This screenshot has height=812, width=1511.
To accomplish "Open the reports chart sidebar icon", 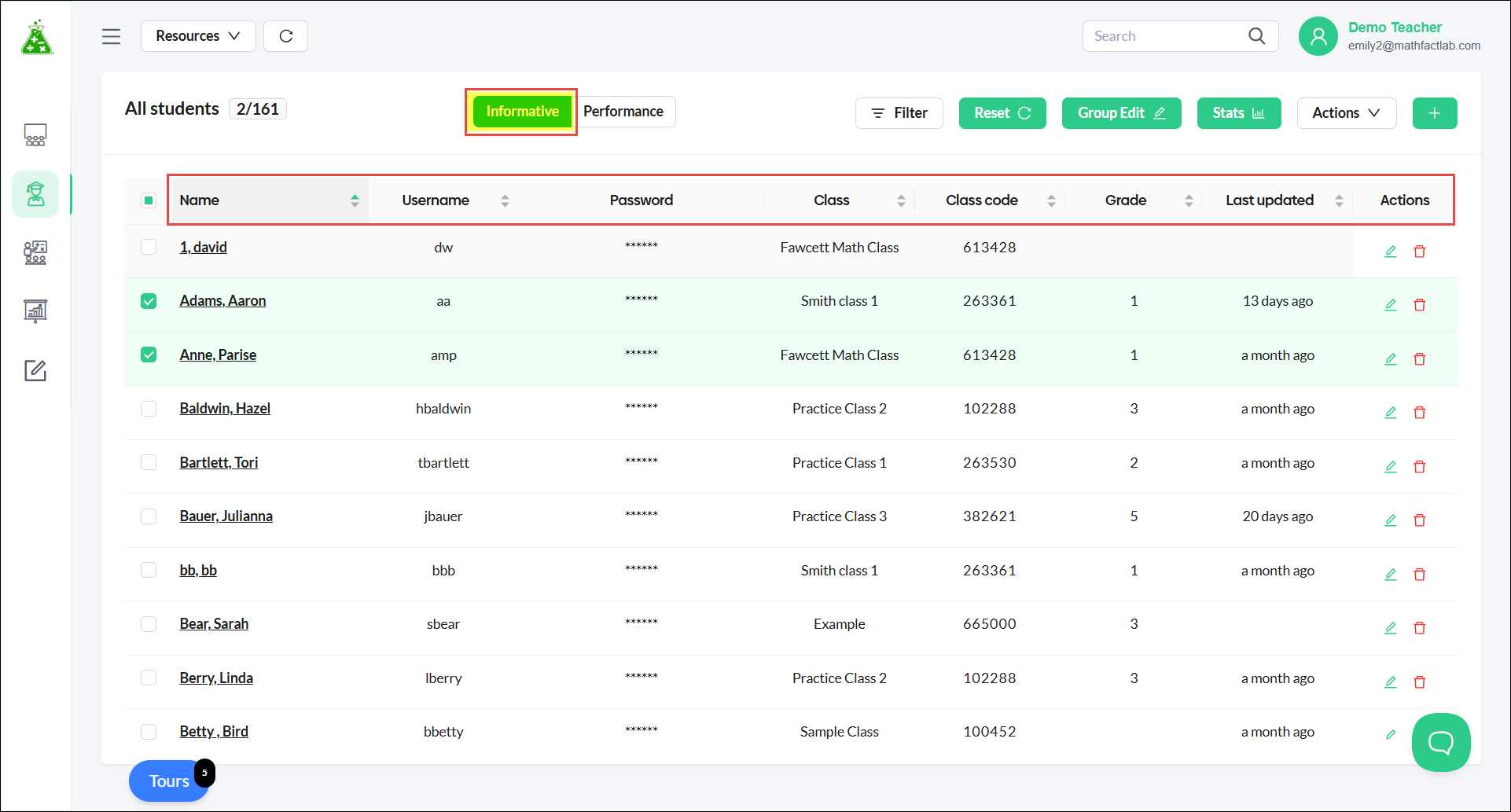I will (35, 311).
